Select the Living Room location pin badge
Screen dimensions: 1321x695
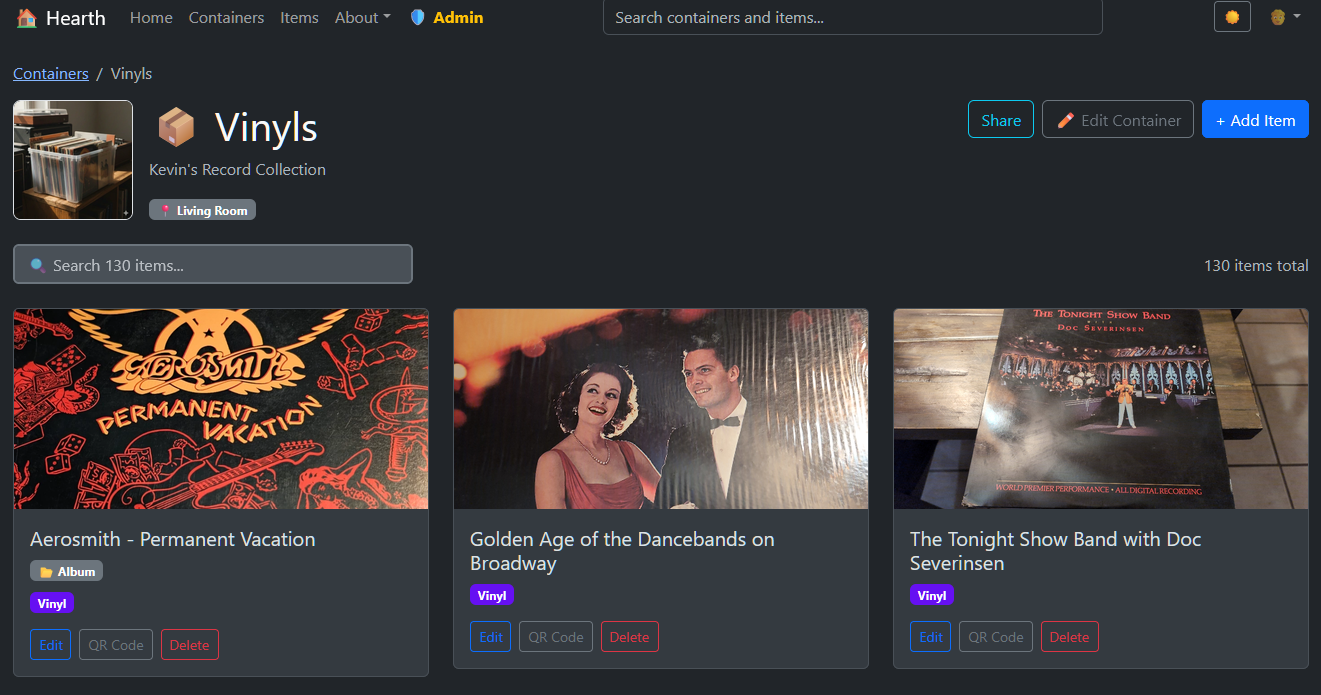click(203, 210)
